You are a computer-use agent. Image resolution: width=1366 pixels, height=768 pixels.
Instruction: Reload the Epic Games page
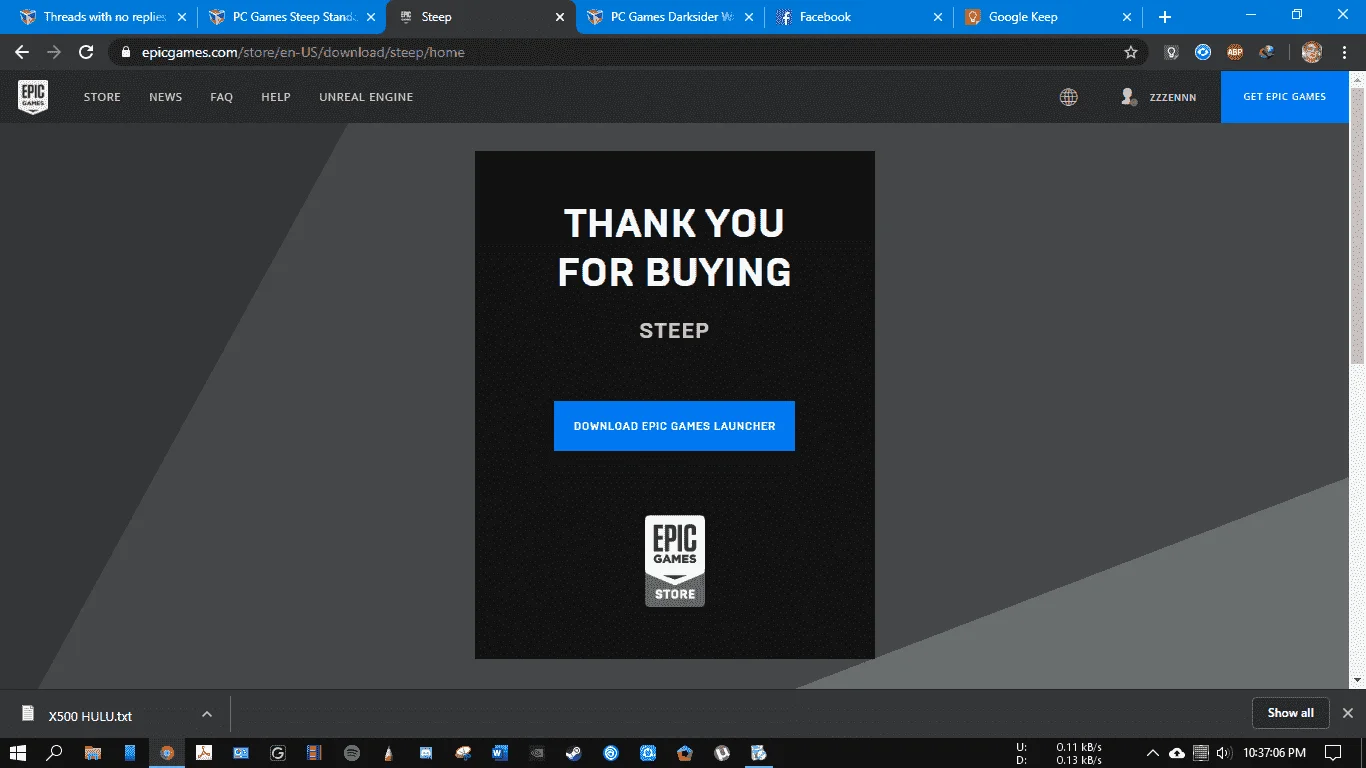(86, 52)
